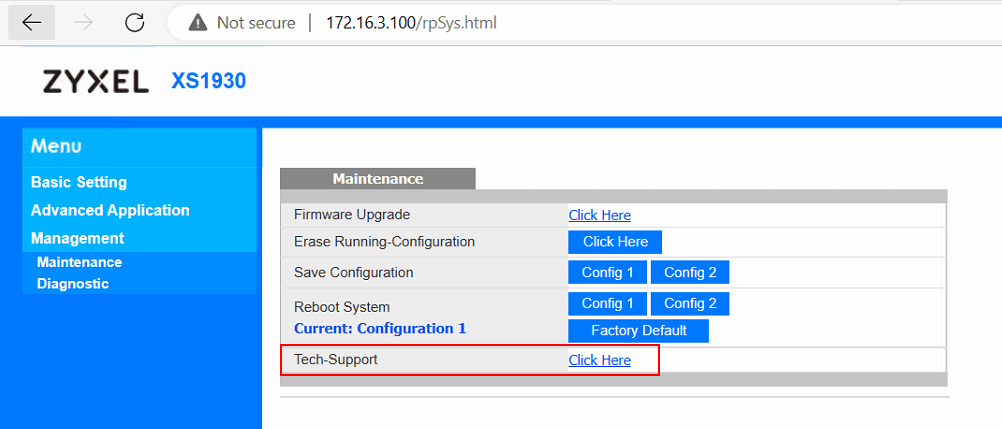
Task: Click the ZYXEL logo
Action: (x=96, y=81)
